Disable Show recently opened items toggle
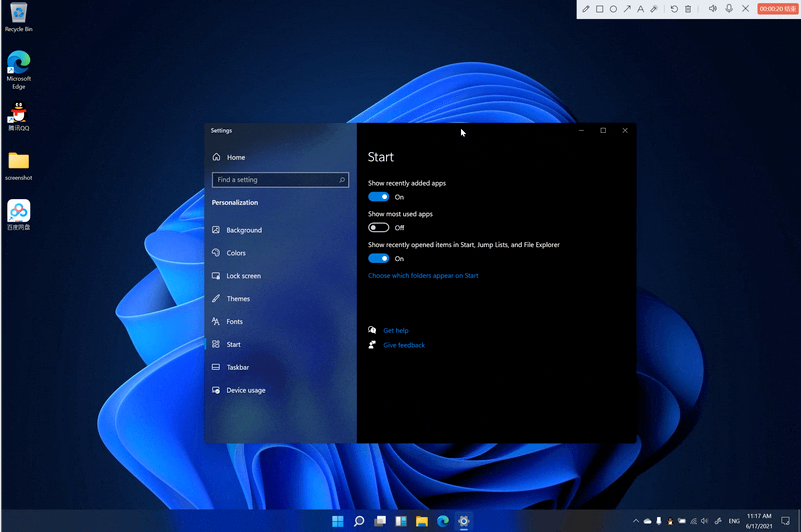This screenshot has height=532, width=801. click(378, 259)
